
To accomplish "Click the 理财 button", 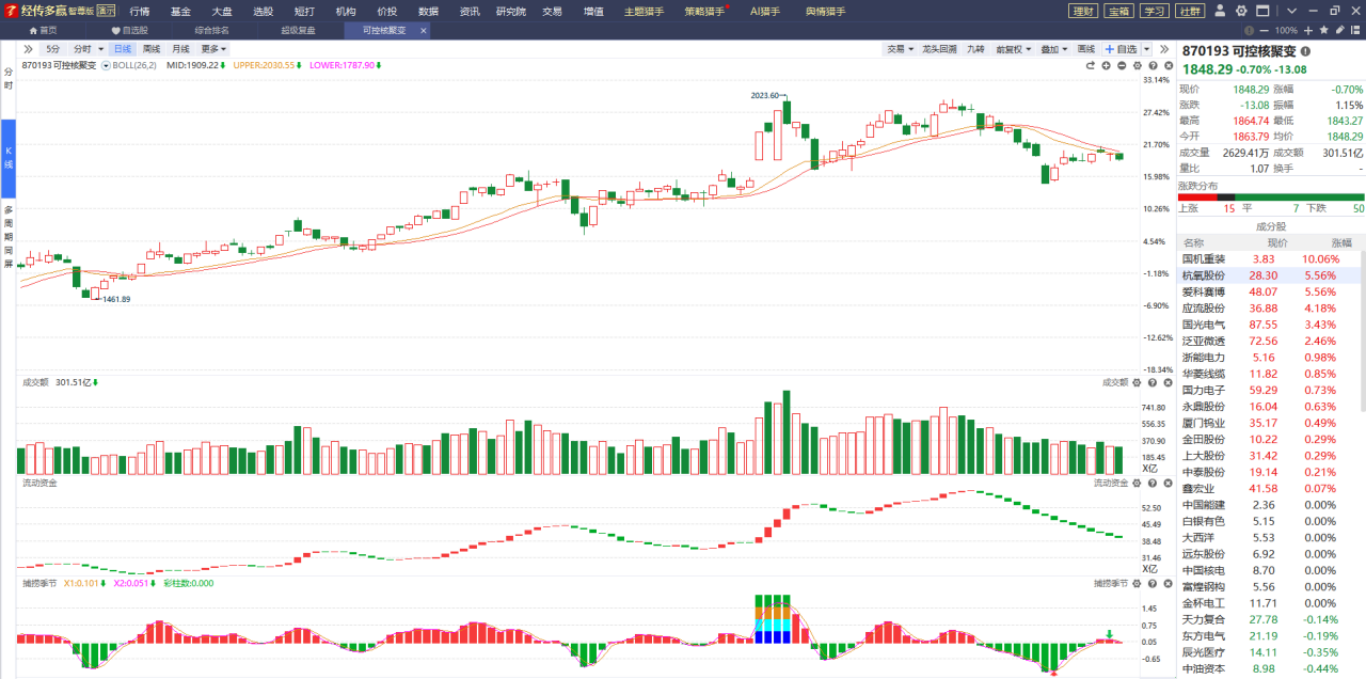I will click(1083, 11).
